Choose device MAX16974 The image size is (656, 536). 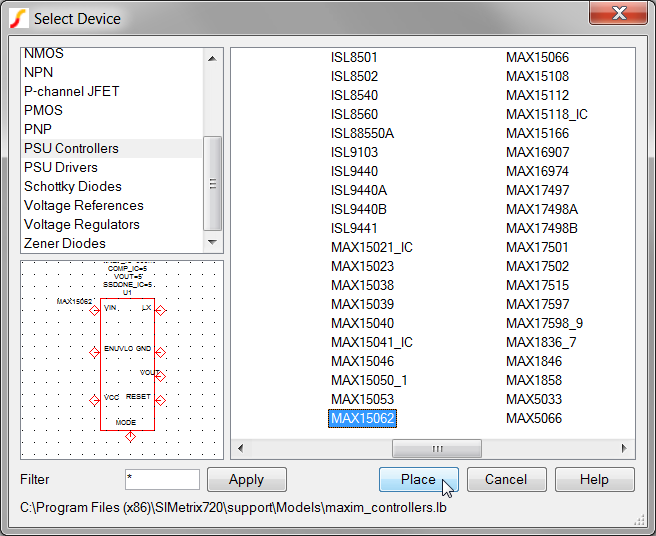pyautogui.click(x=538, y=172)
